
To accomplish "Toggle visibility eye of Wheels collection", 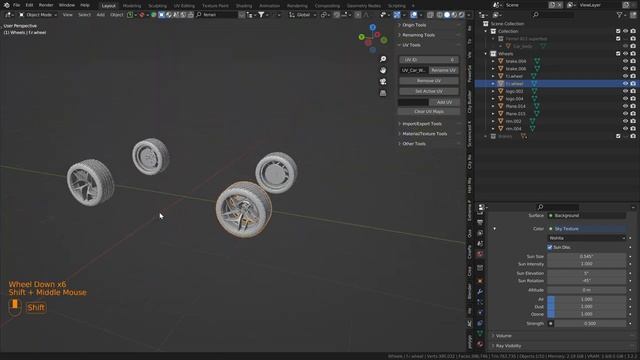I will pos(625,53).
